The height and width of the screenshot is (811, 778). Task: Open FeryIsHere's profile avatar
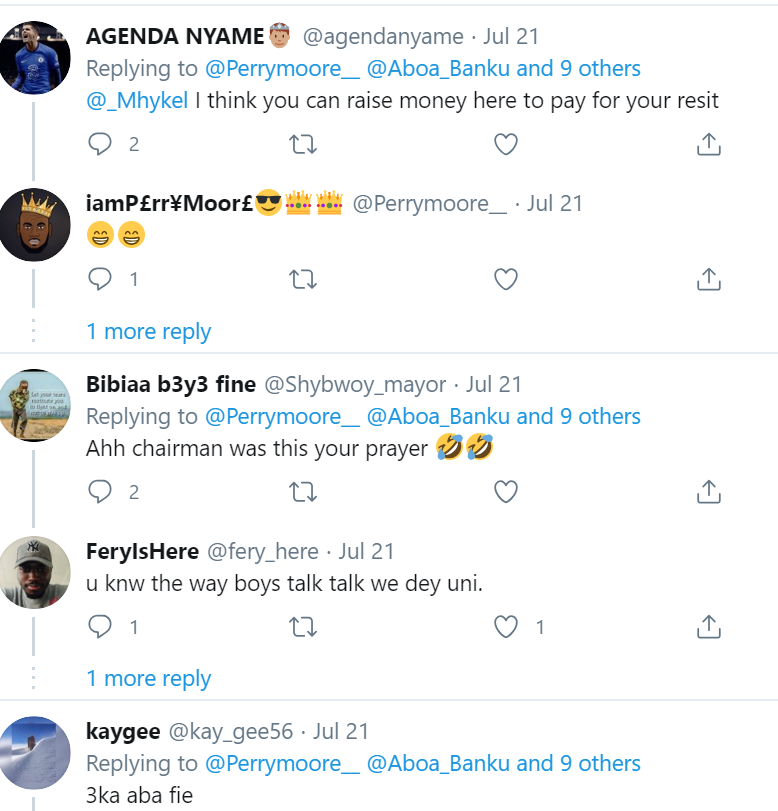point(35,573)
